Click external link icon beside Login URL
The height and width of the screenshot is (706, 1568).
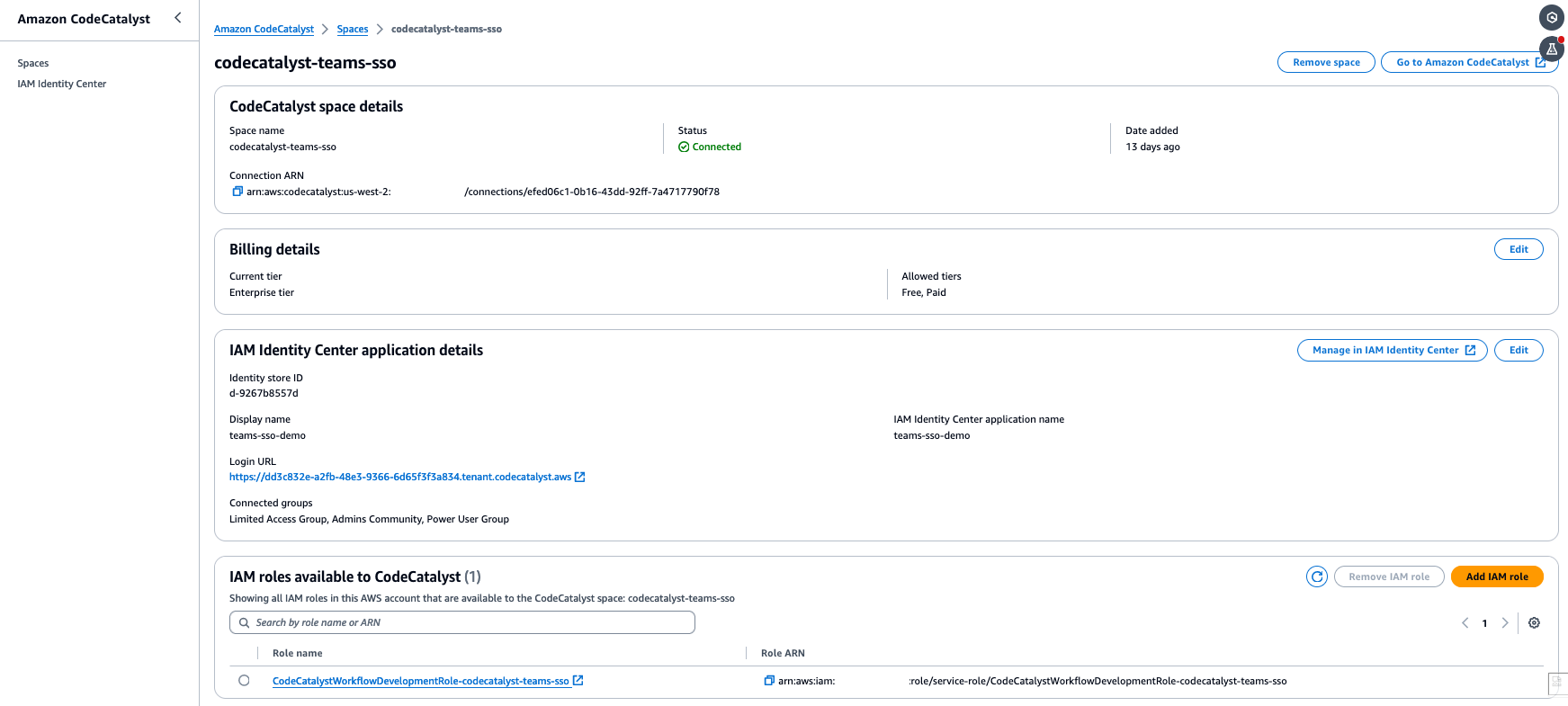click(x=580, y=477)
